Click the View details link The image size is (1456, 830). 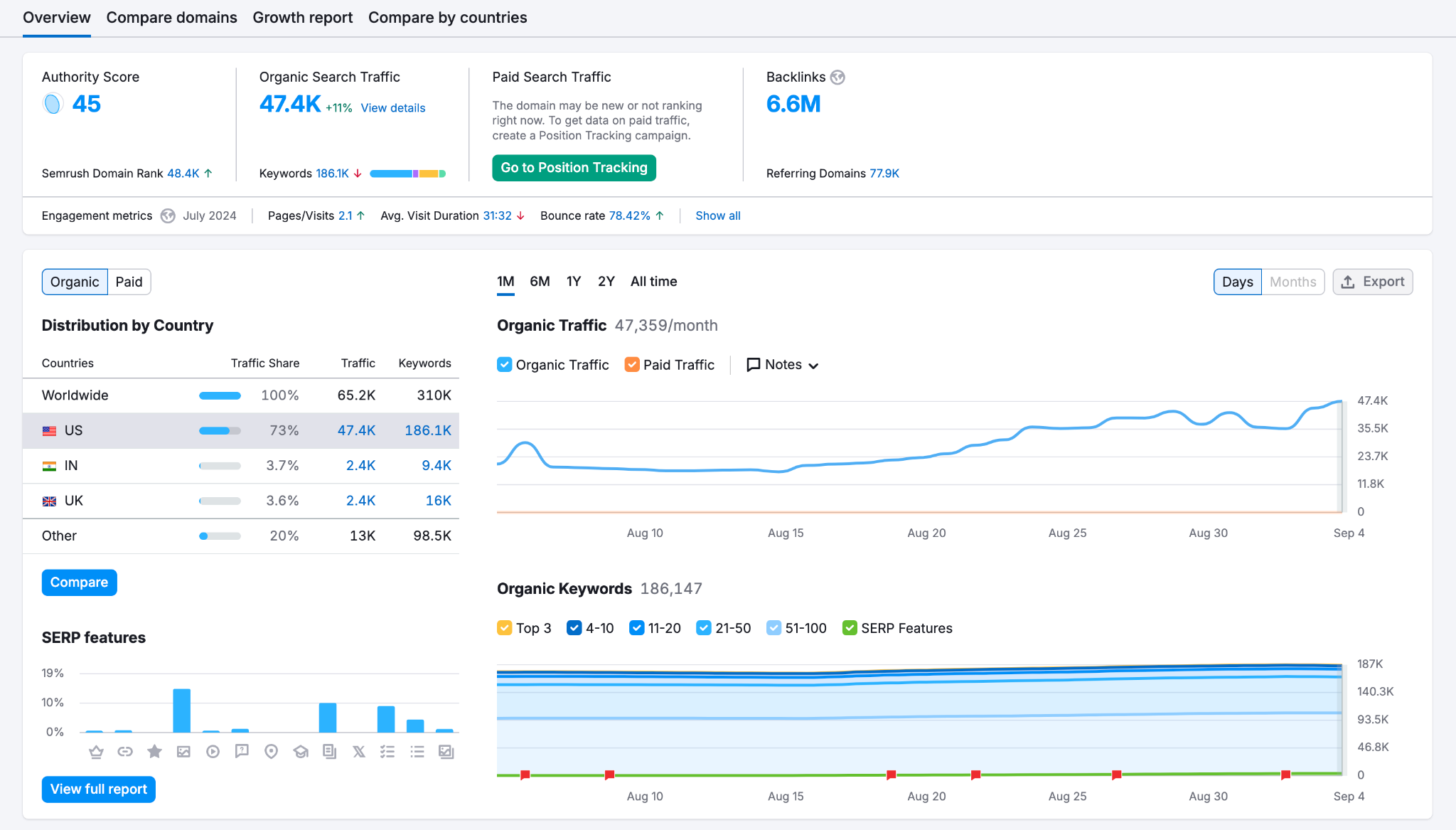click(x=393, y=108)
